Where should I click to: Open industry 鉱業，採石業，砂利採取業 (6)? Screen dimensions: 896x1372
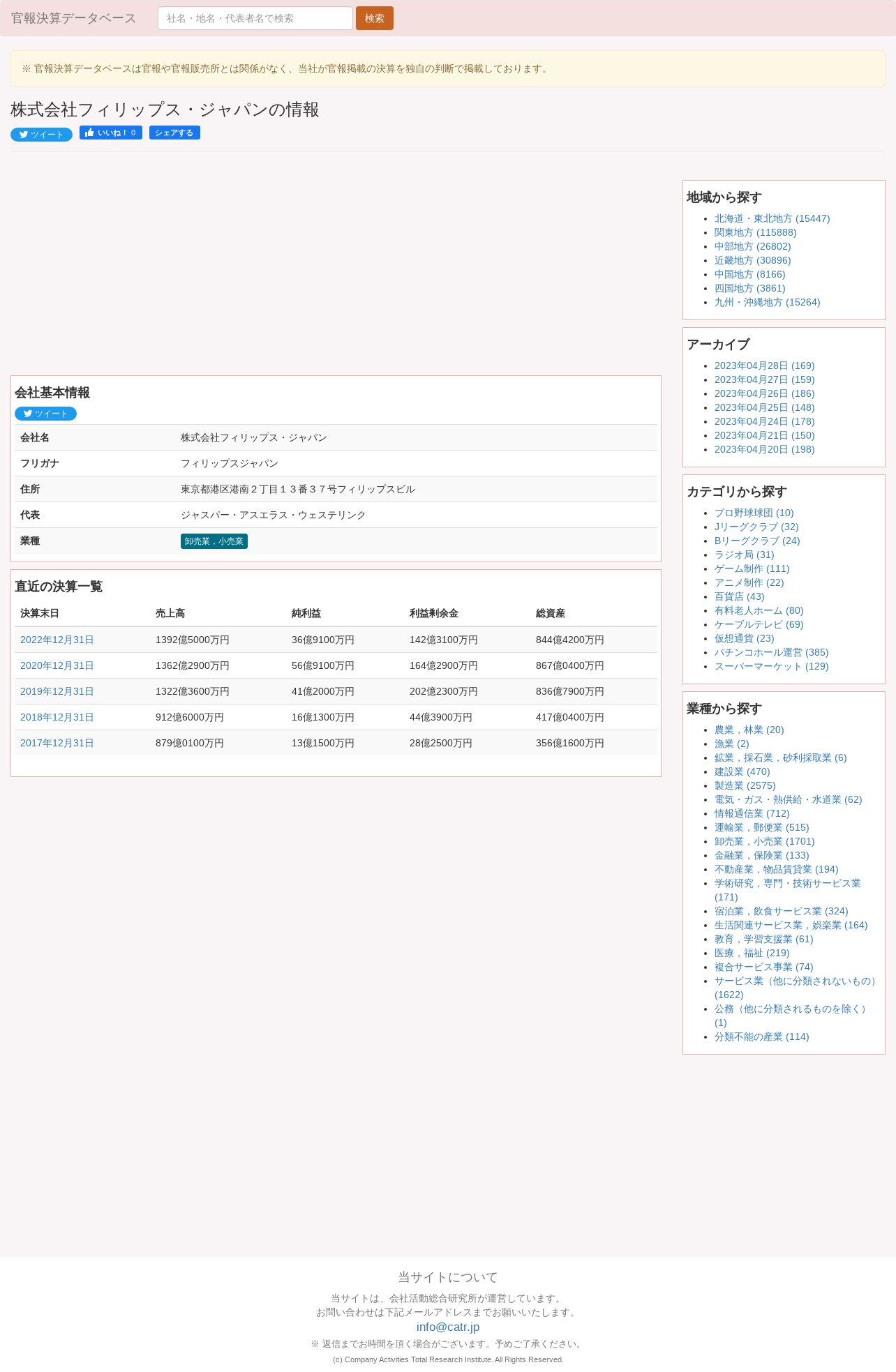pyautogui.click(x=780, y=757)
